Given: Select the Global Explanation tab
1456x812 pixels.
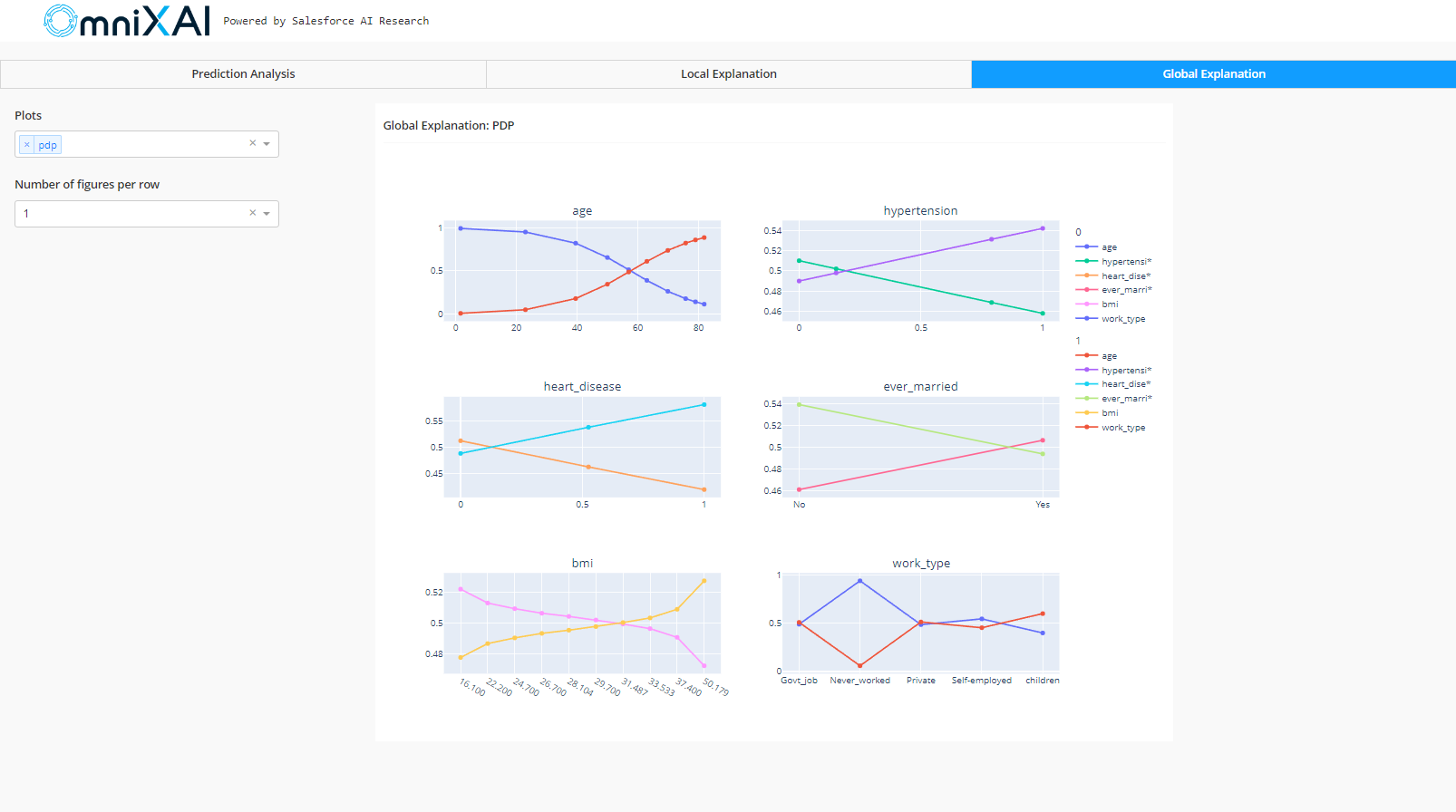Looking at the screenshot, I should [x=1214, y=74].
